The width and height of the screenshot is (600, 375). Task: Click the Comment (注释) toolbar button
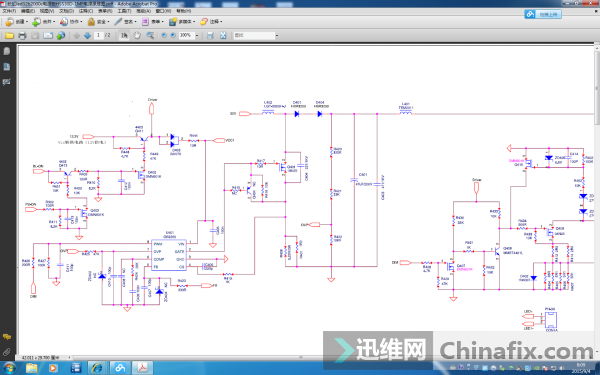pyautogui.click(x=211, y=22)
